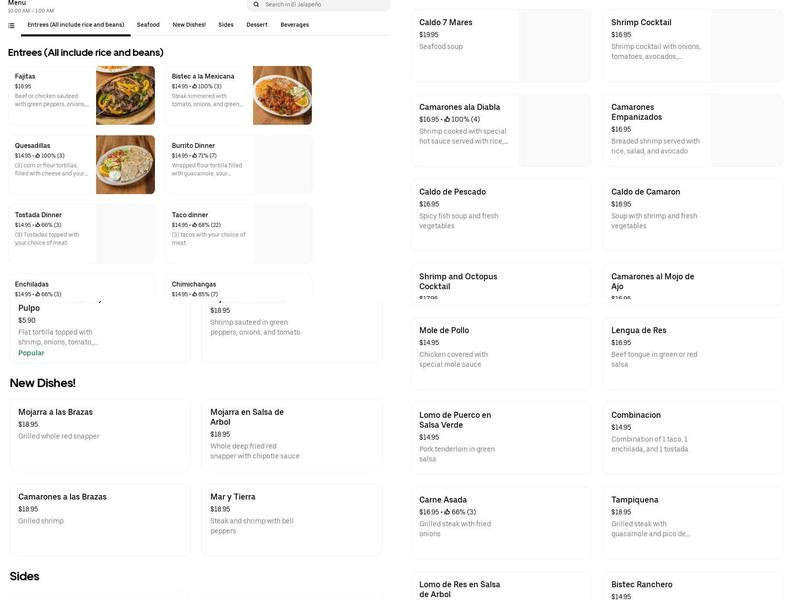Open the New Dishes! tab
The width and height of the screenshot is (800, 600).
pyautogui.click(x=188, y=23)
